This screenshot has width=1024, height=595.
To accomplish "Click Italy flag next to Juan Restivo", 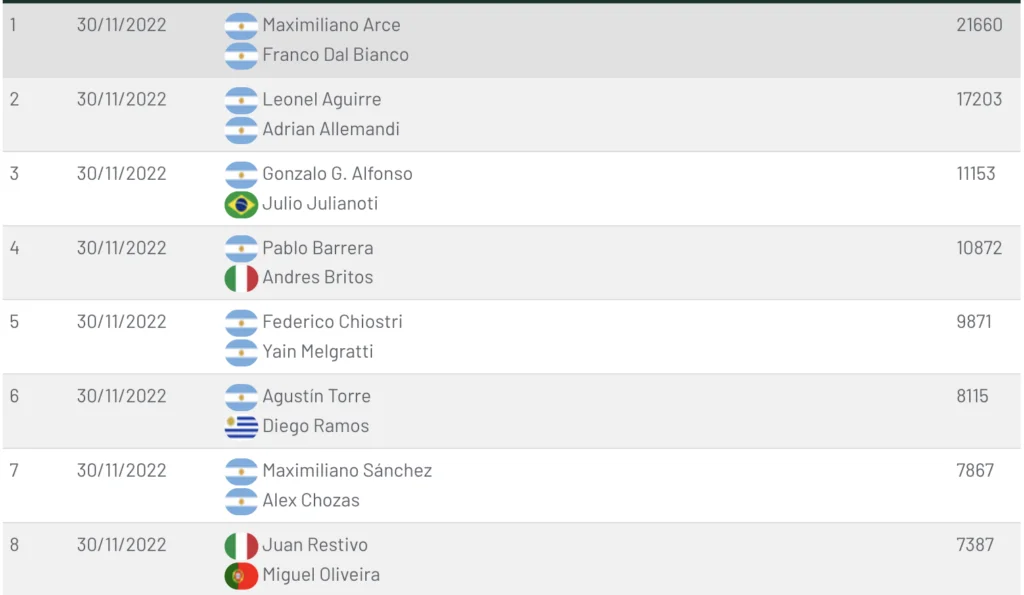I will (x=241, y=545).
